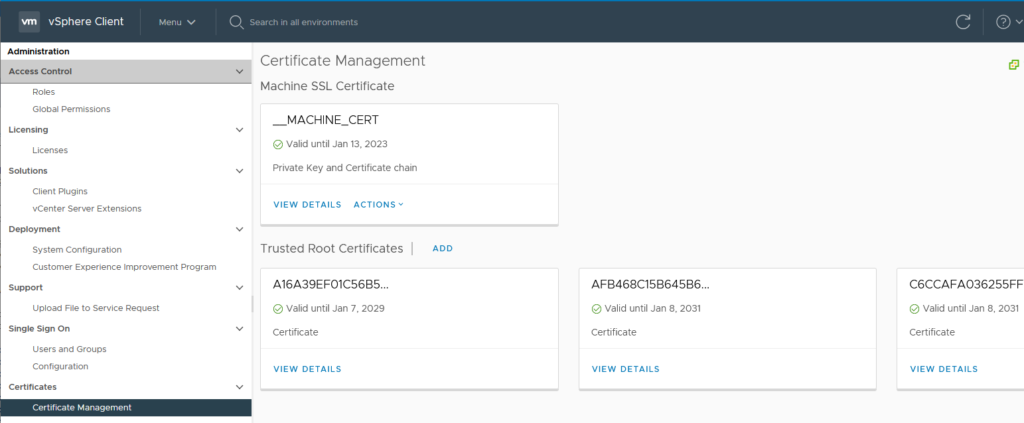The height and width of the screenshot is (423, 1024).
Task: Collapse the Certificates section chevron
Action: (239, 387)
